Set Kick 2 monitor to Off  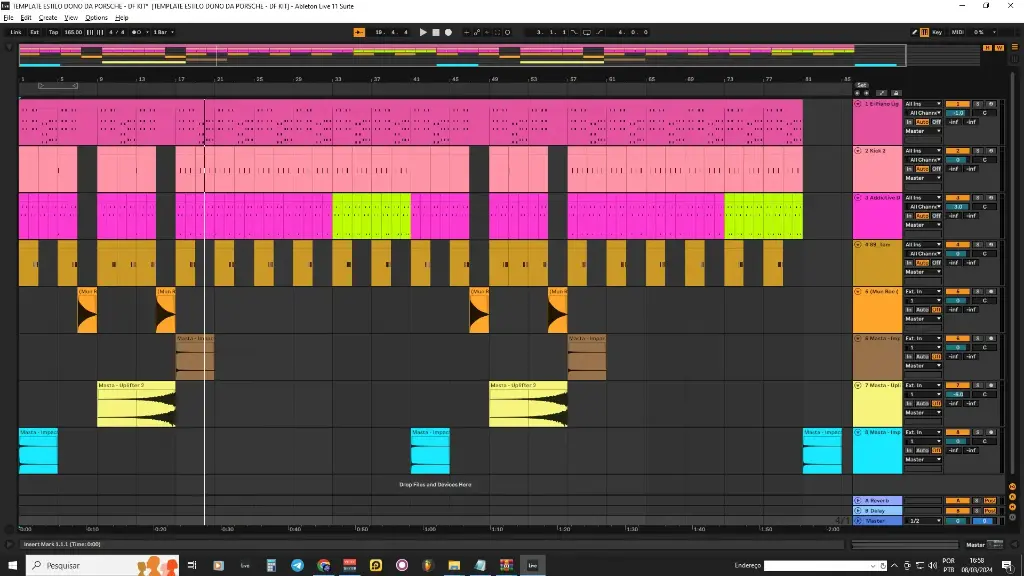click(x=936, y=169)
